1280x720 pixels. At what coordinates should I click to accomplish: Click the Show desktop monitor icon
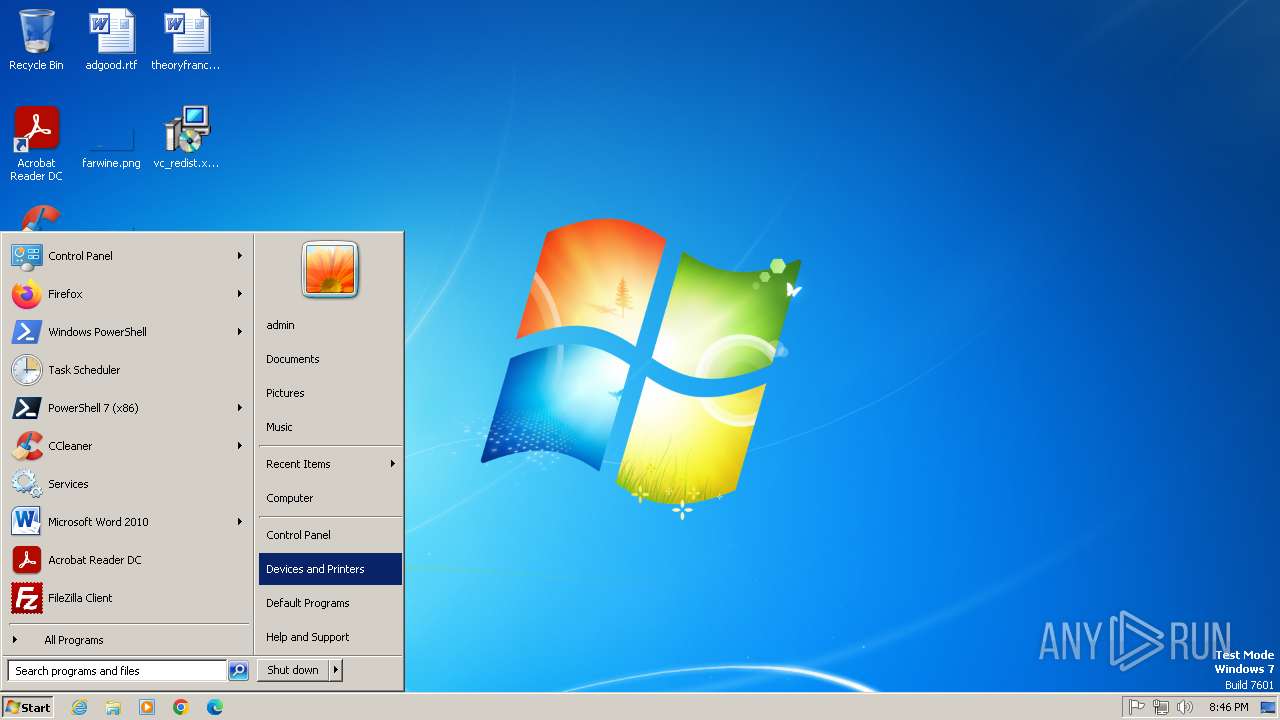[1267, 707]
